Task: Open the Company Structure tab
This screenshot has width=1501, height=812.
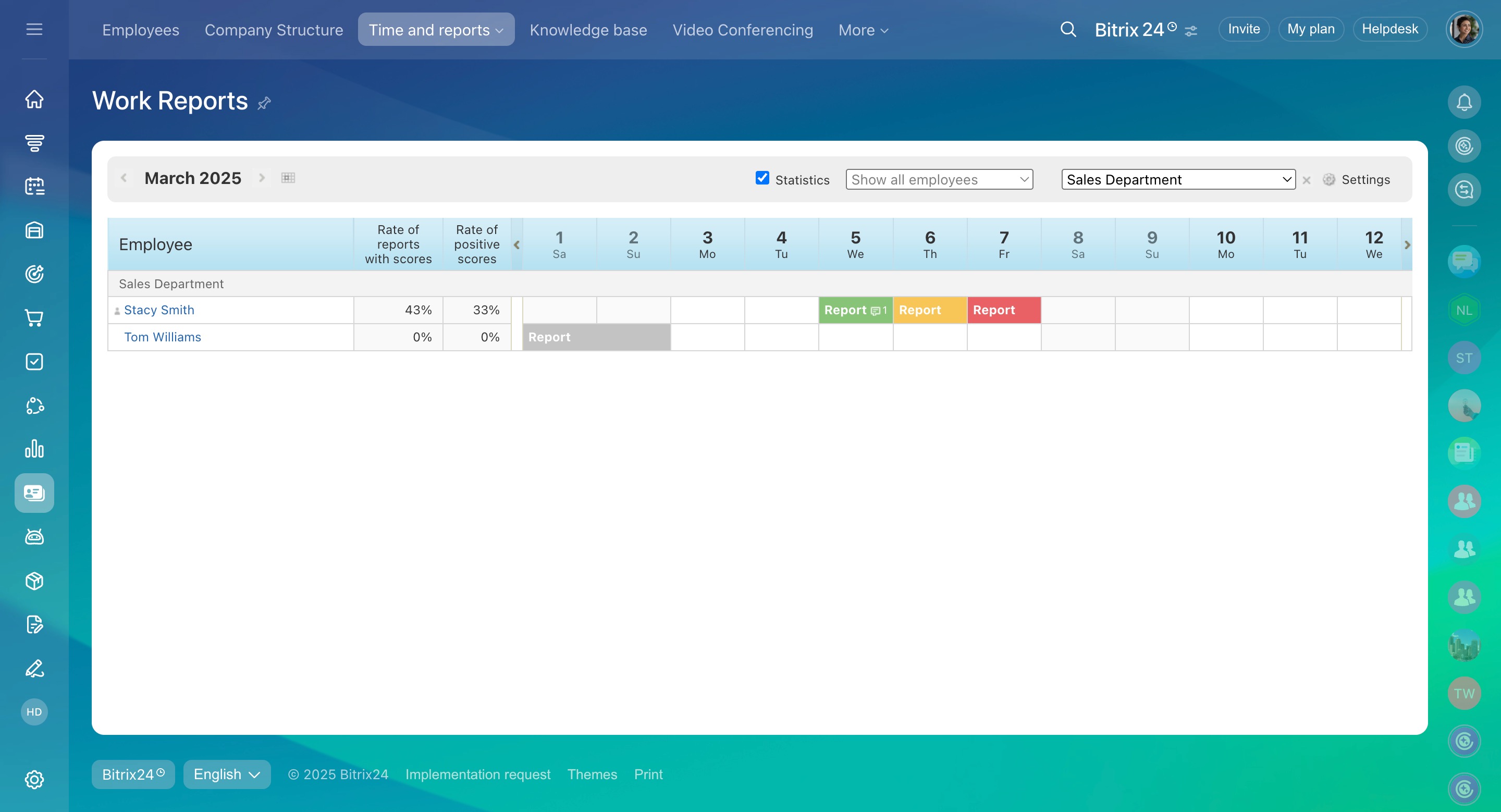Action: coord(274,30)
